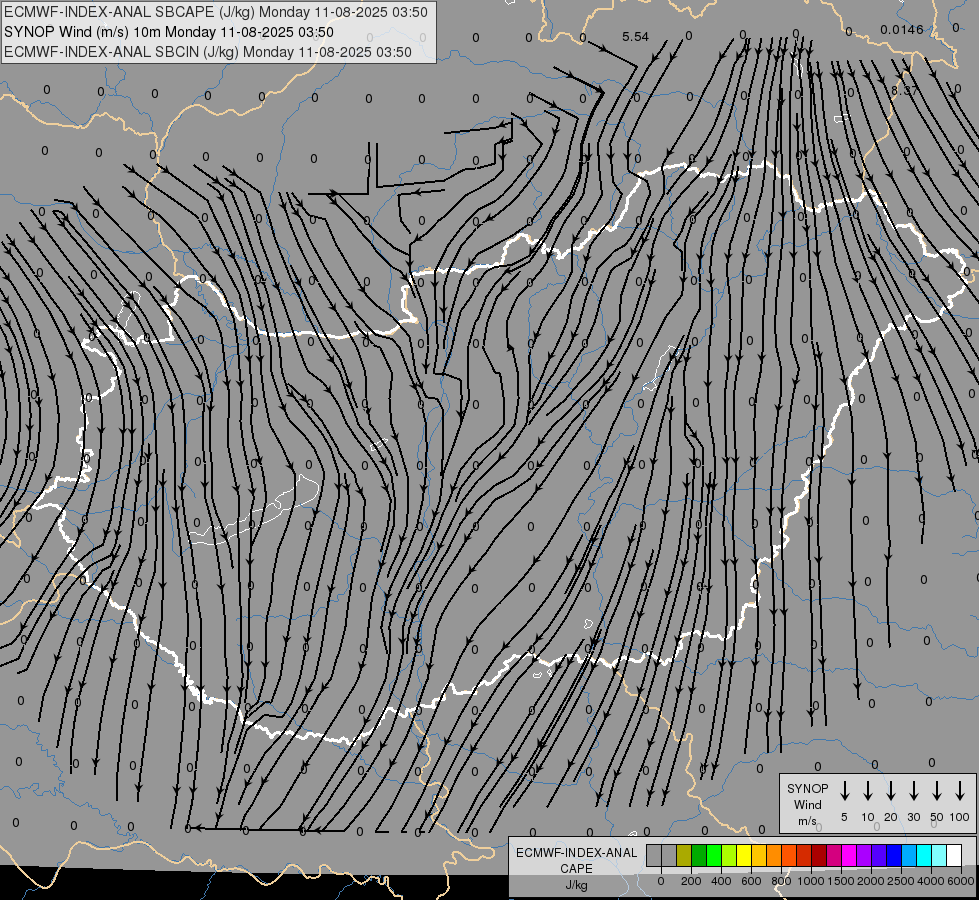This screenshot has height=900, width=979.
Task: Click the 30 speed label in wind legend
Action: point(913,817)
